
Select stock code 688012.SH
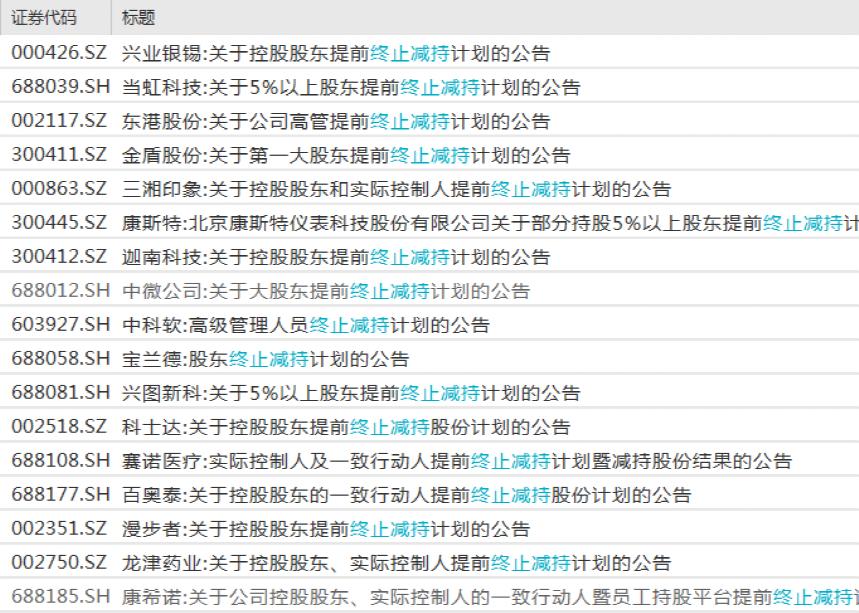coord(60,290)
